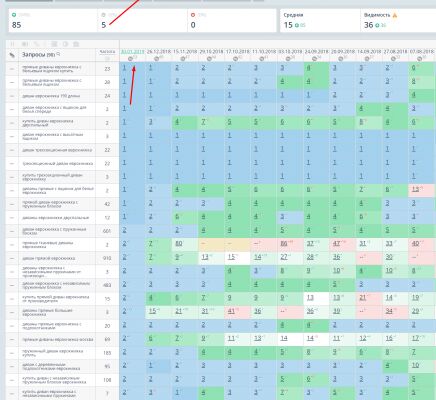The height and width of the screenshot is (400, 436).
Task: Open position 21 in the 14.09.2018 column
Action: [363, 298]
